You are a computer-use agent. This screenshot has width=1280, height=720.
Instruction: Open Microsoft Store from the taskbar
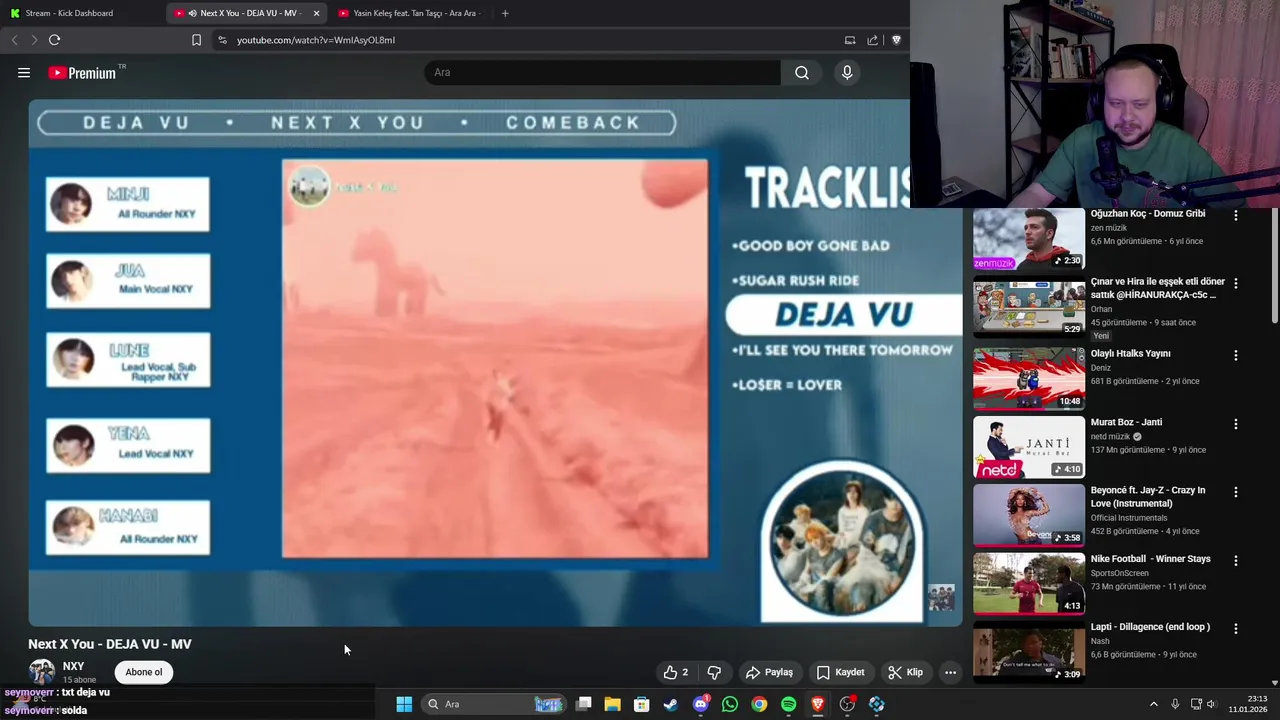point(642,704)
